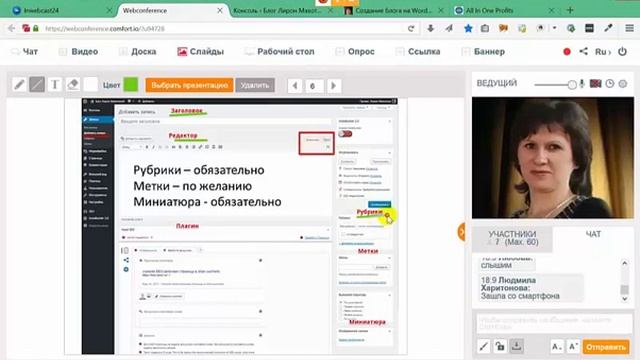This screenshot has width=640, height=360.
Task: Open the Опрос section
Action: [x=355, y=51]
